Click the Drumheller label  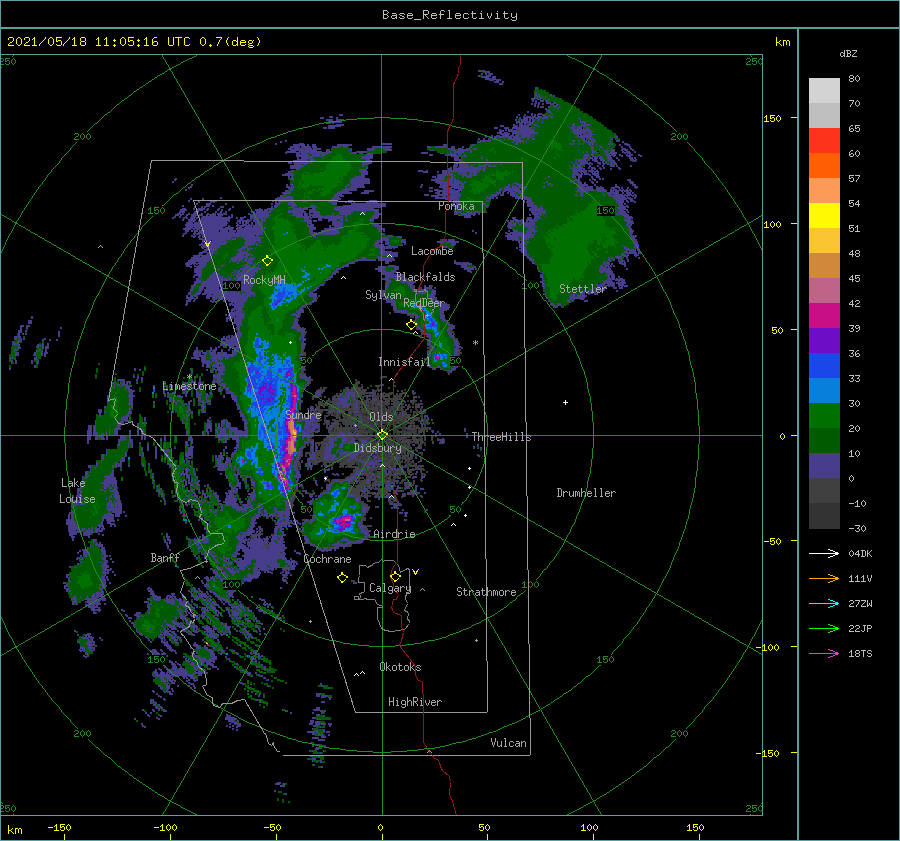[x=586, y=493]
